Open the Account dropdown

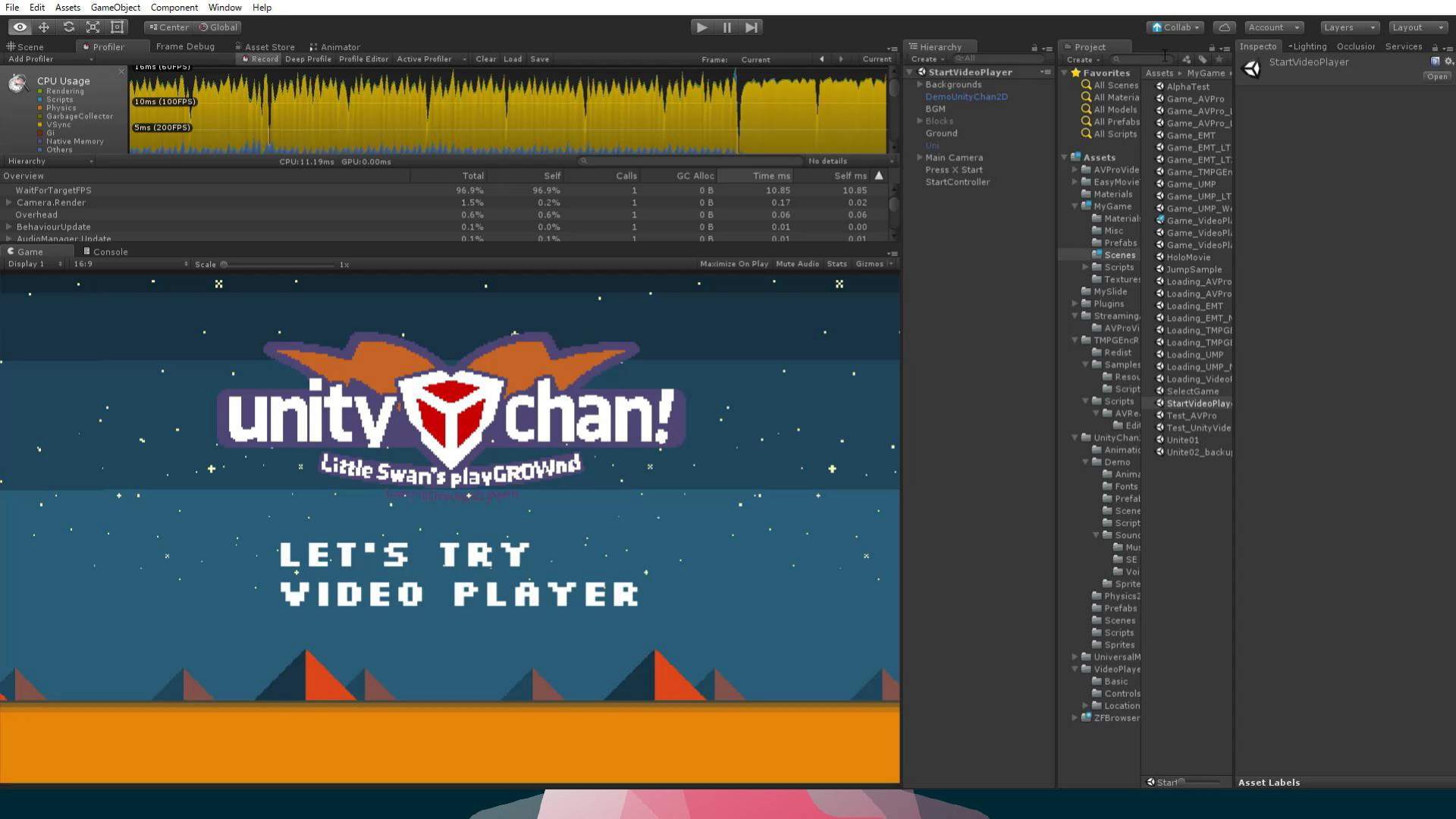1274,27
